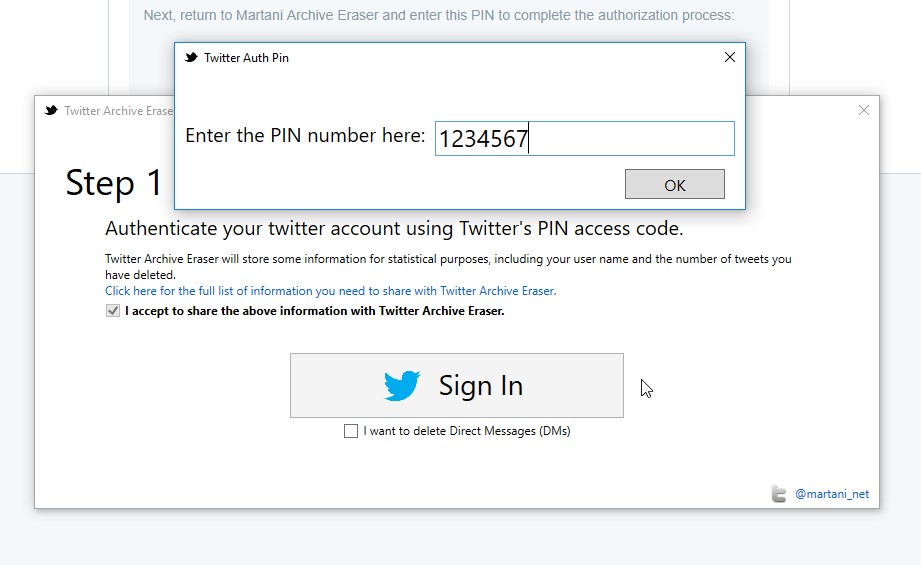Click the 'I accept to share' label text

tap(314, 311)
